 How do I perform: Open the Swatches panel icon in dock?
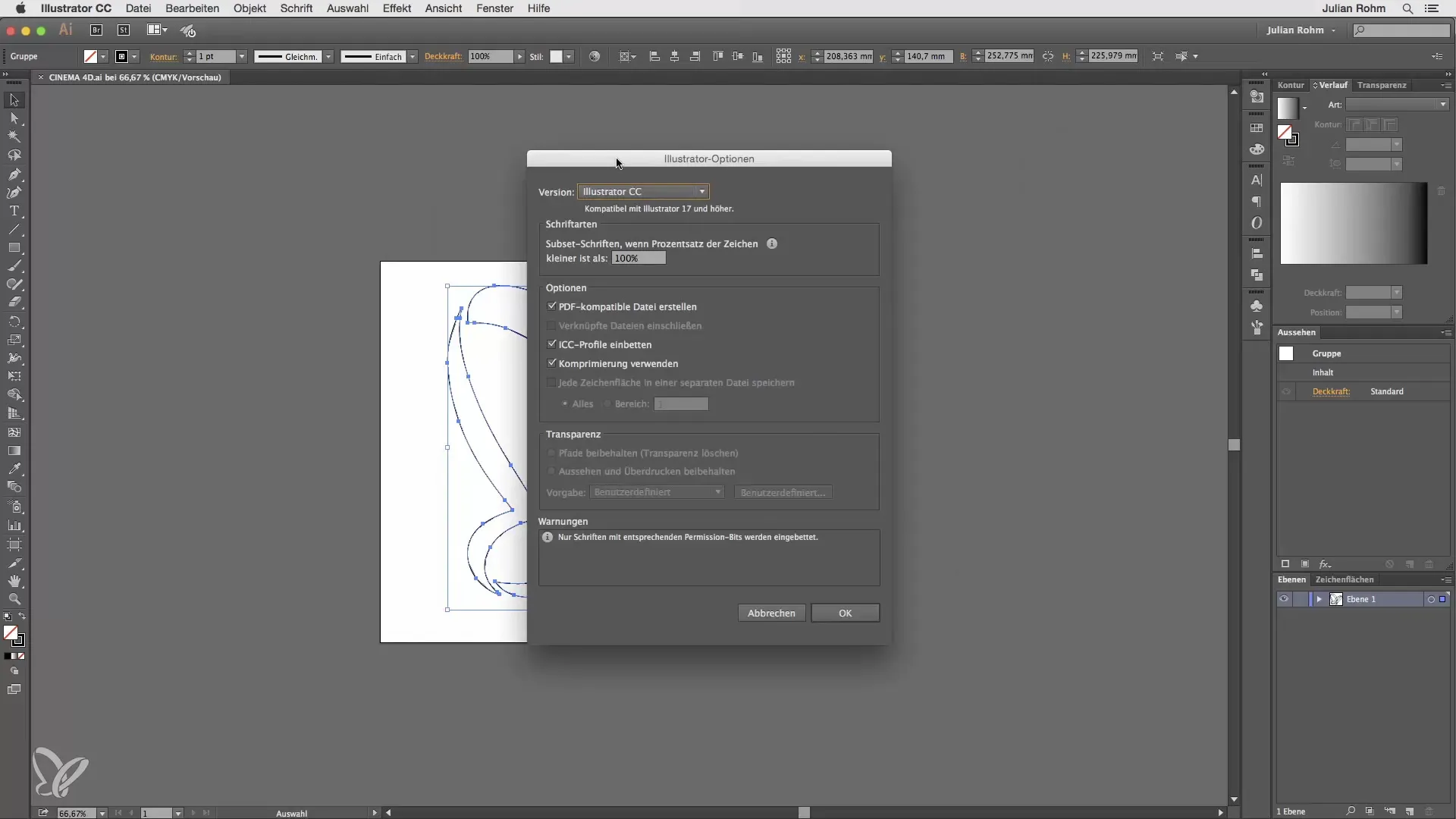(1257, 128)
